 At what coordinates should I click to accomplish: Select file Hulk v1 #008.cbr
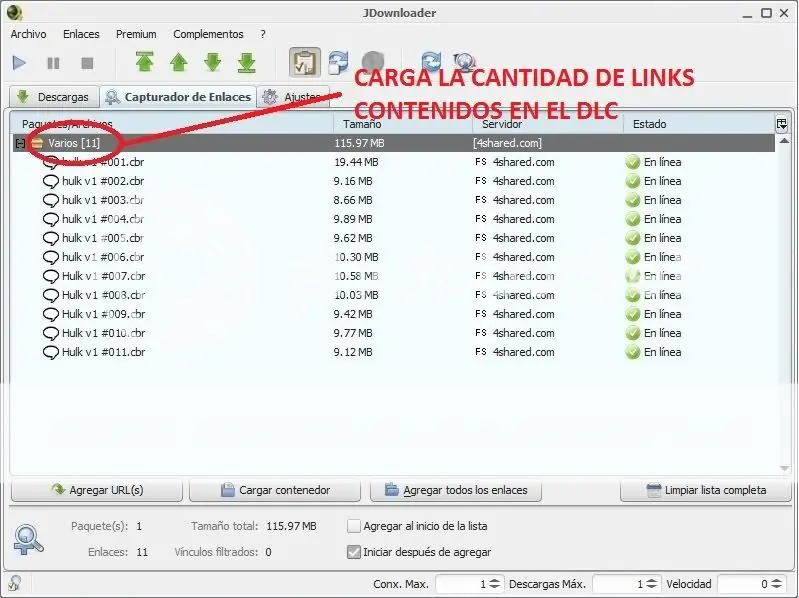[103, 295]
